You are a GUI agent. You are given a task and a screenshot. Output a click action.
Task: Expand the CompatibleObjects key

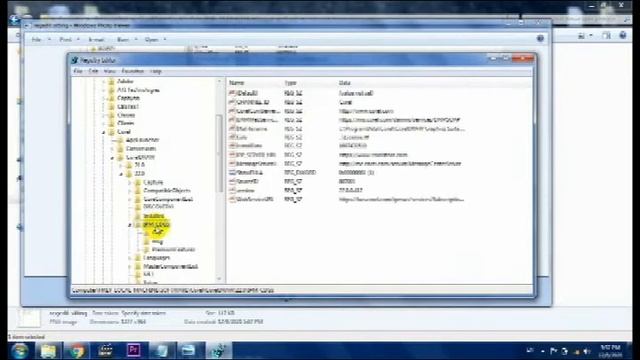pyautogui.click(x=130, y=191)
